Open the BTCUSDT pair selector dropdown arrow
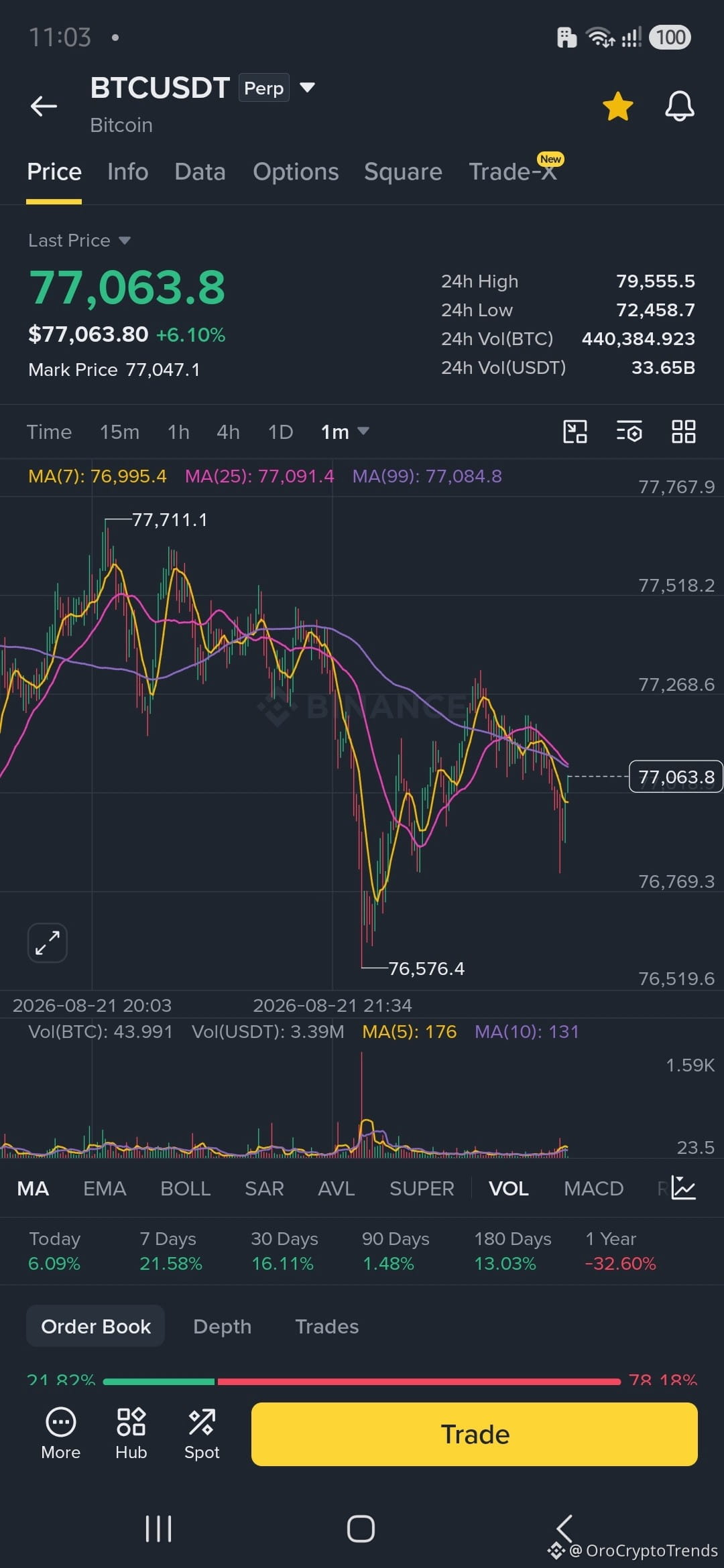 point(307,87)
